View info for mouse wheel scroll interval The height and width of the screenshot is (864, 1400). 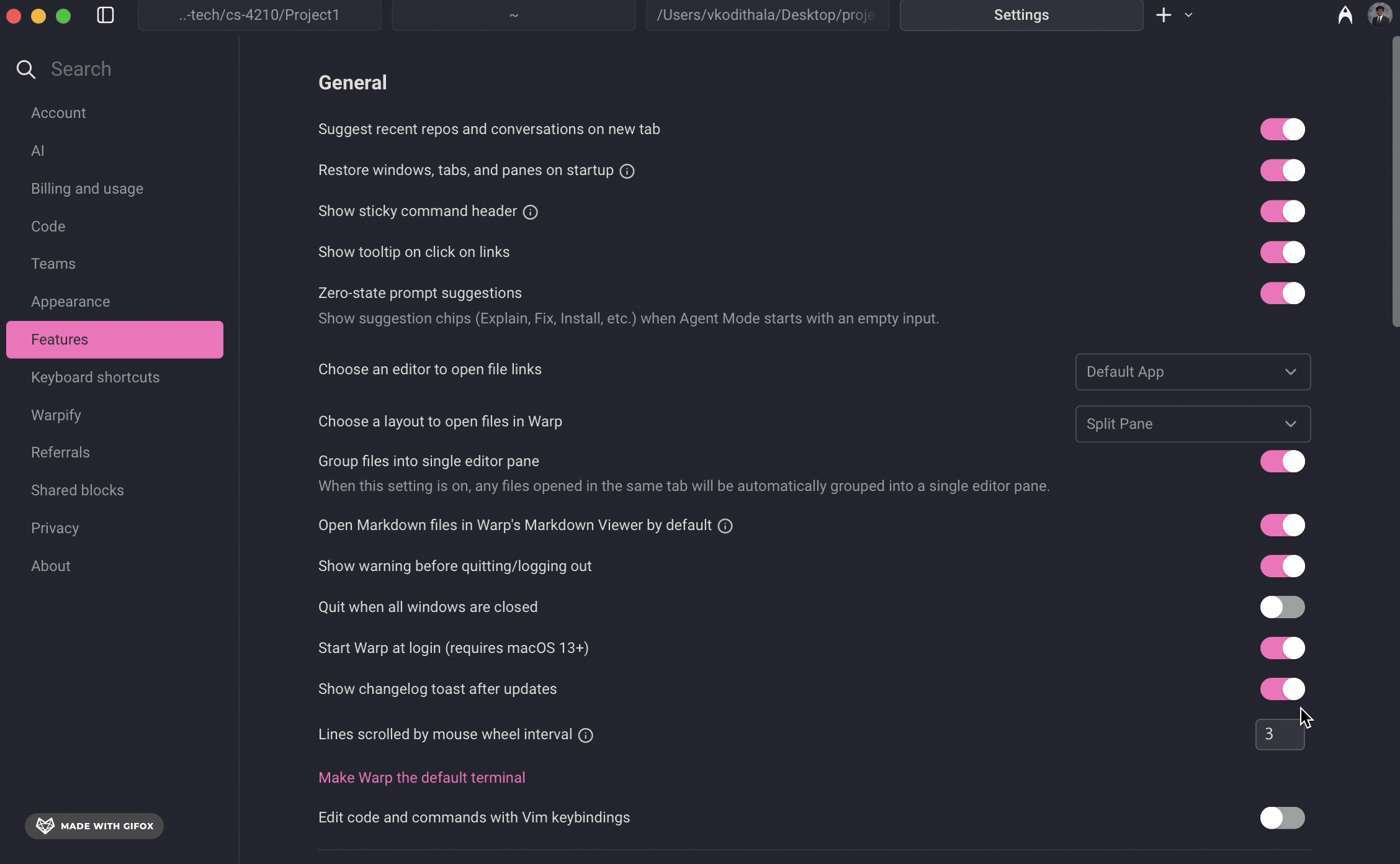pyautogui.click(x=585, y=735)
